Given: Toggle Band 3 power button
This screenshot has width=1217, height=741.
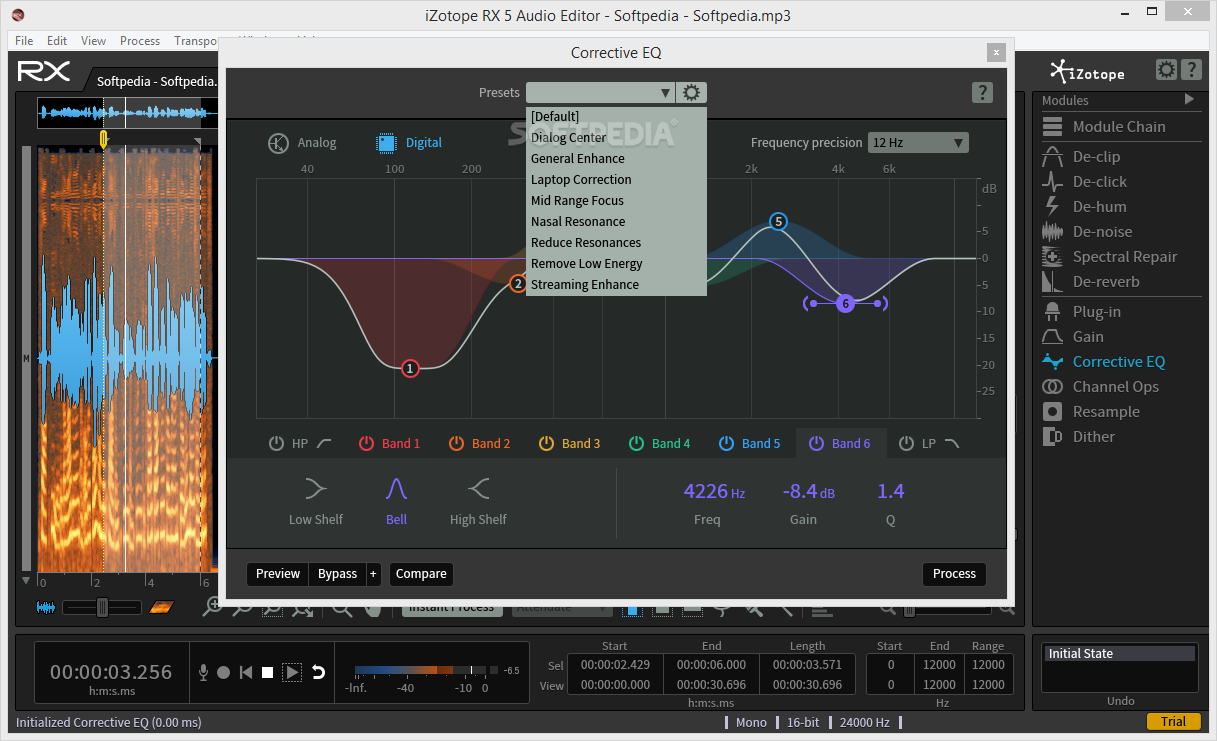Looking at the screenshot, I should [x=546, y=443].
